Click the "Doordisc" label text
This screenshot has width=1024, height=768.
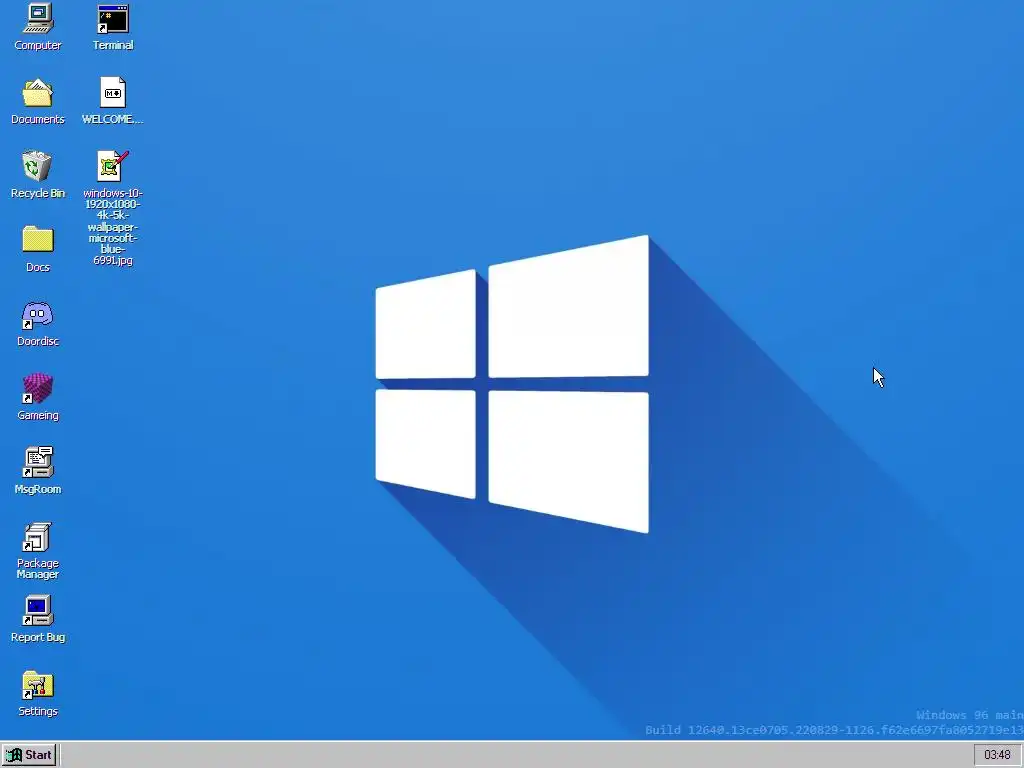click(x=38, y=342)
